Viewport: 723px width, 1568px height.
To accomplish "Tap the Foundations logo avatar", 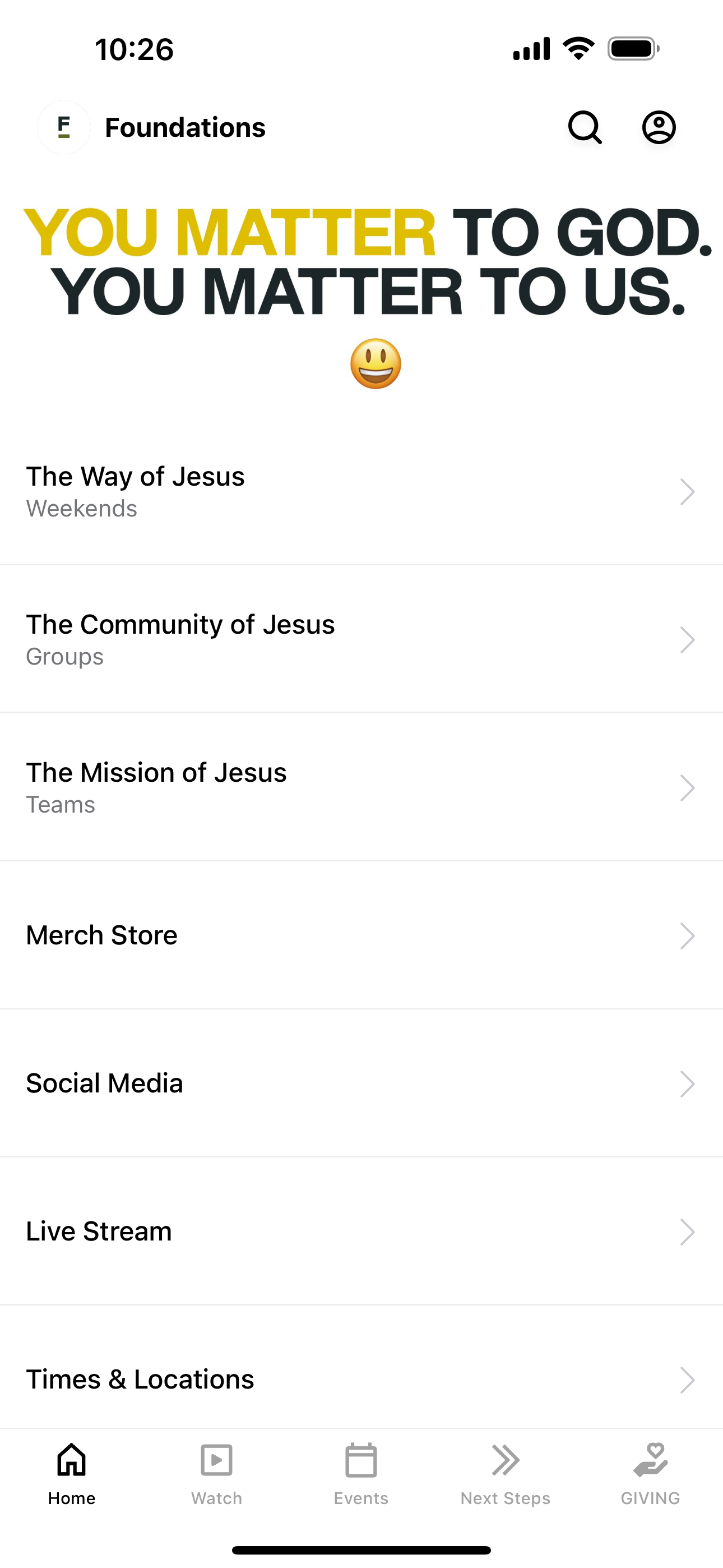I will [x=64, y=127].
